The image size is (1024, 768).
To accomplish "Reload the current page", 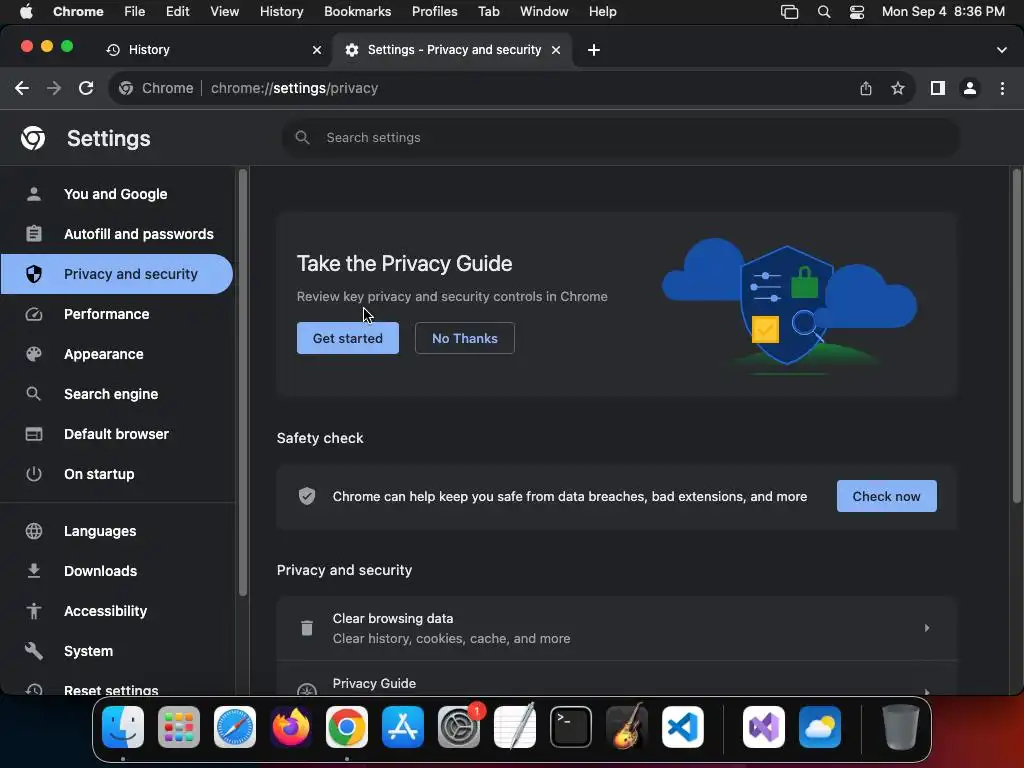I will click(86, 88).
